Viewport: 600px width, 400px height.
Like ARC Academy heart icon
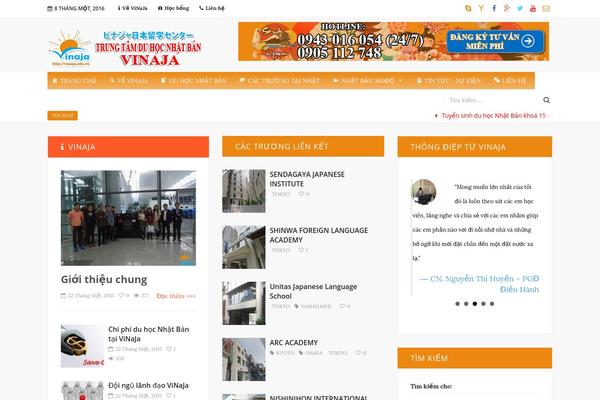click(358, 353)
